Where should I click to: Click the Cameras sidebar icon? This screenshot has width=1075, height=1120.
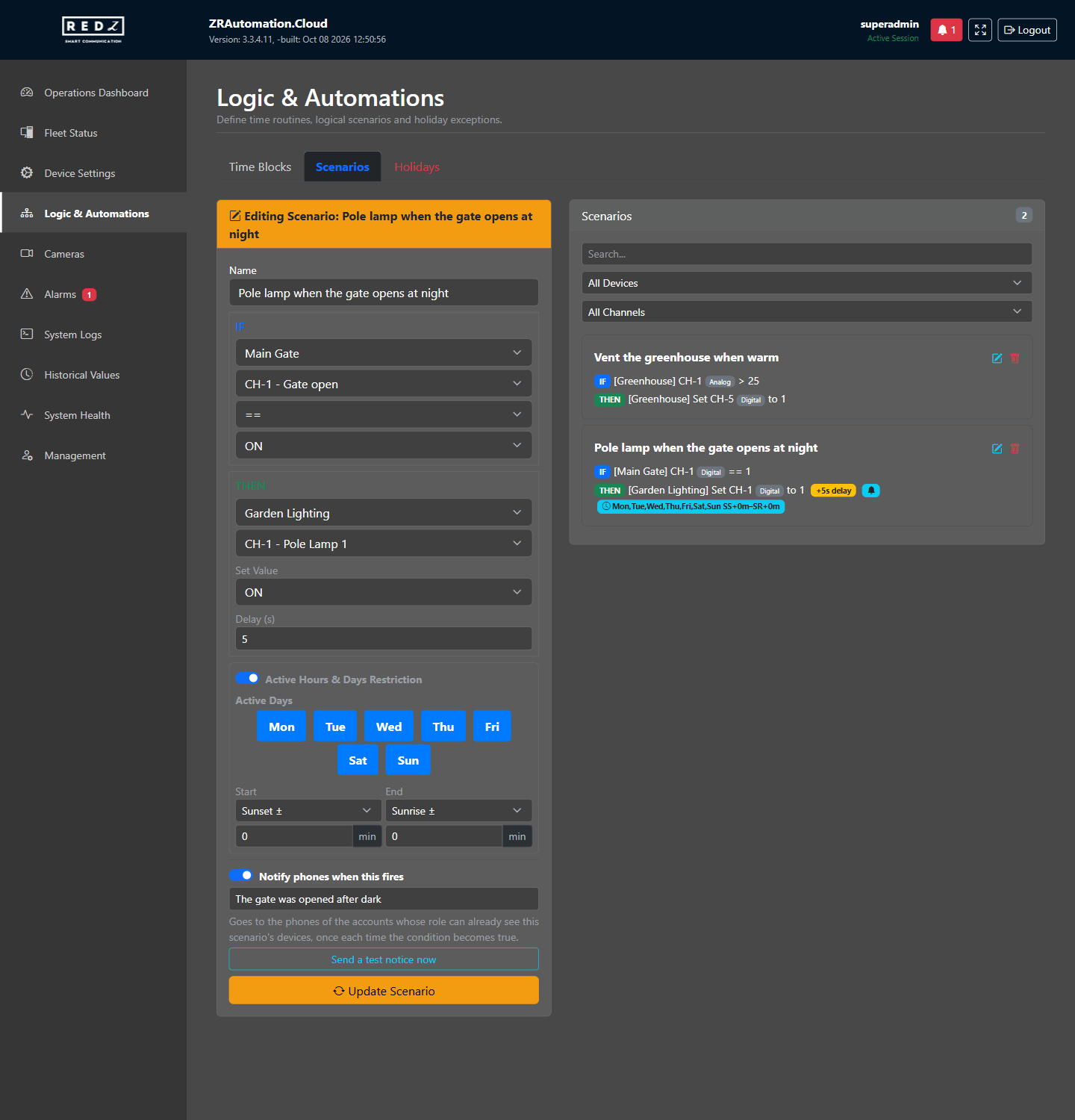(x=27, y=254)
